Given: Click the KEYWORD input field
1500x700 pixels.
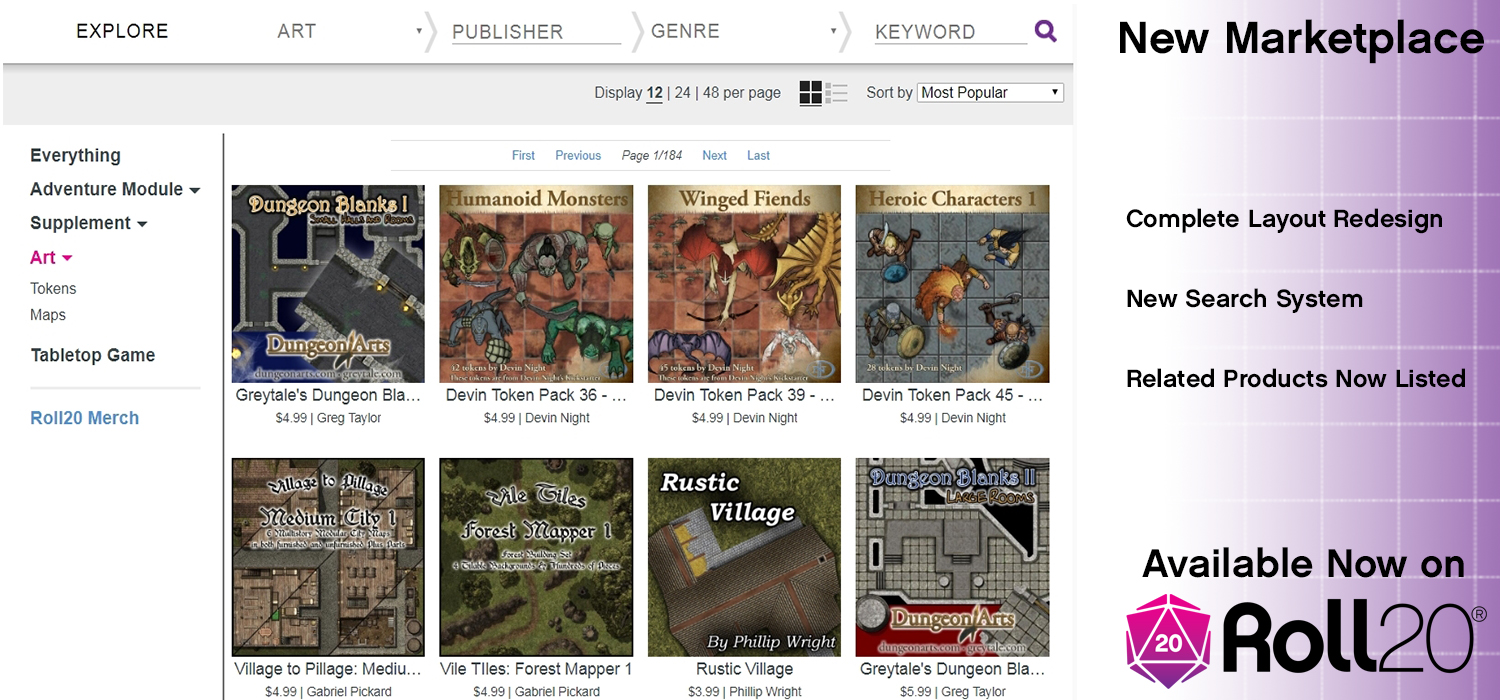Looking at the screenshot, I should (950, 31).
